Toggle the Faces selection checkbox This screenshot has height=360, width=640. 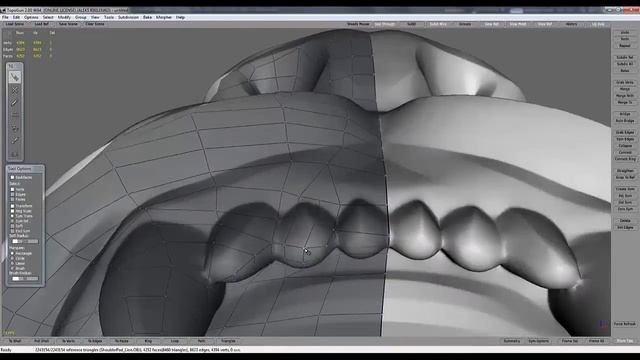[12, 199]
